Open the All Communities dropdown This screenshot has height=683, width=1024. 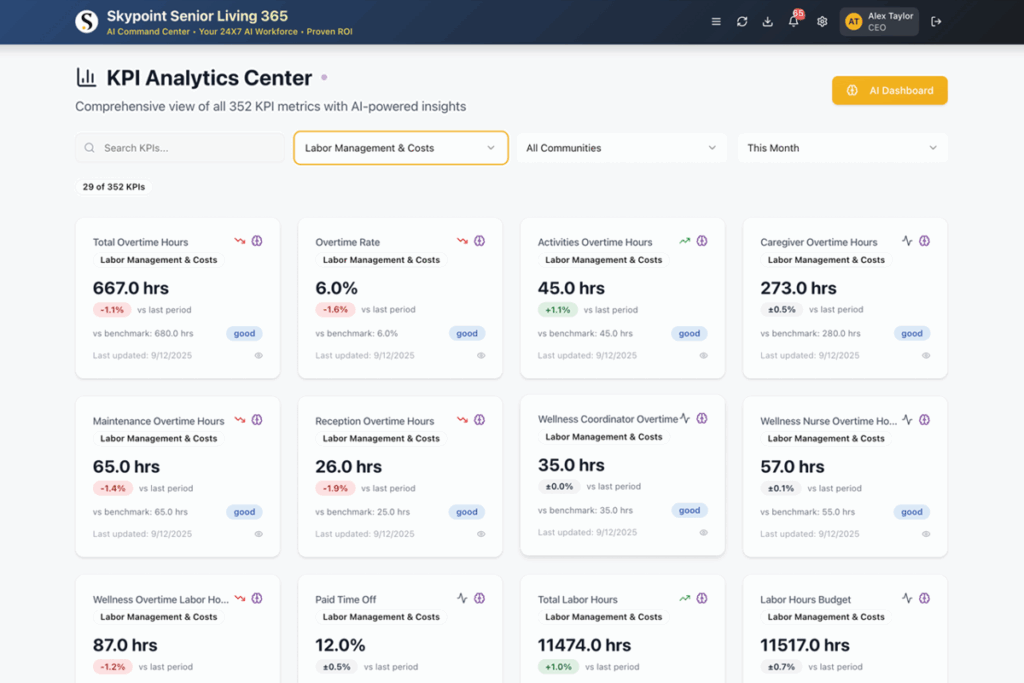pos(622,148)
